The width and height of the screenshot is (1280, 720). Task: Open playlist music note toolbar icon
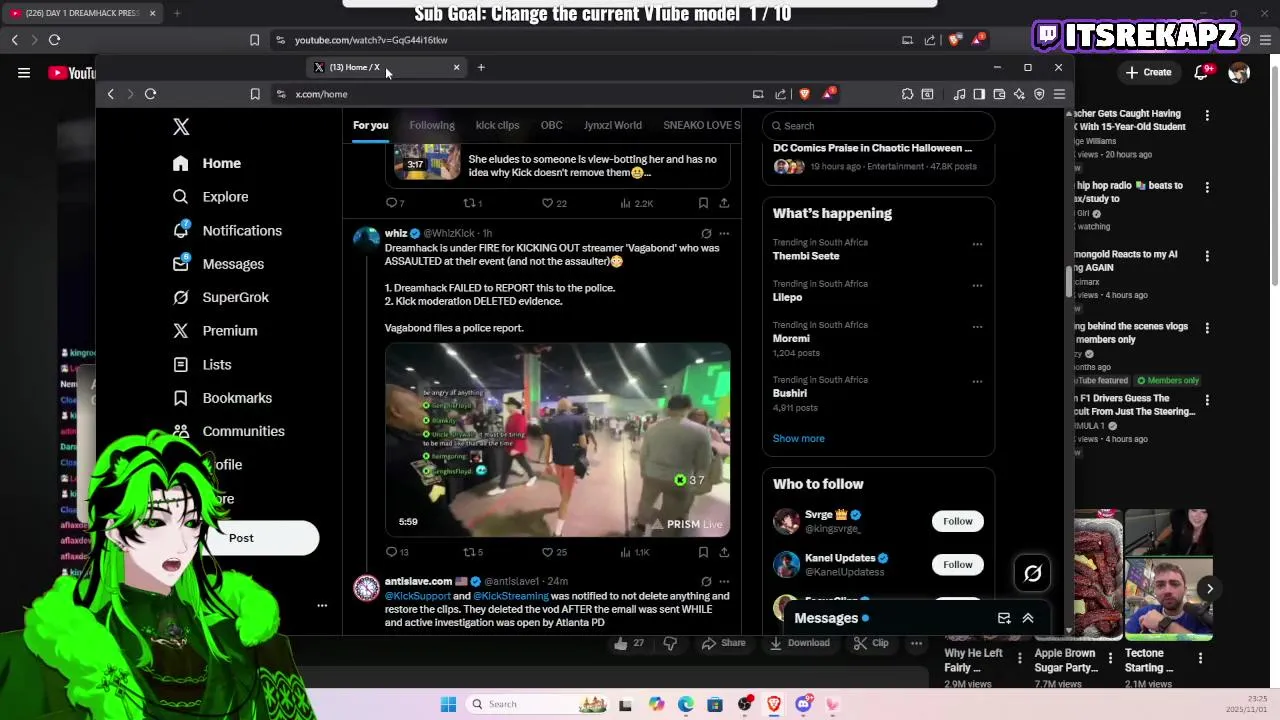tap(959, 94)
